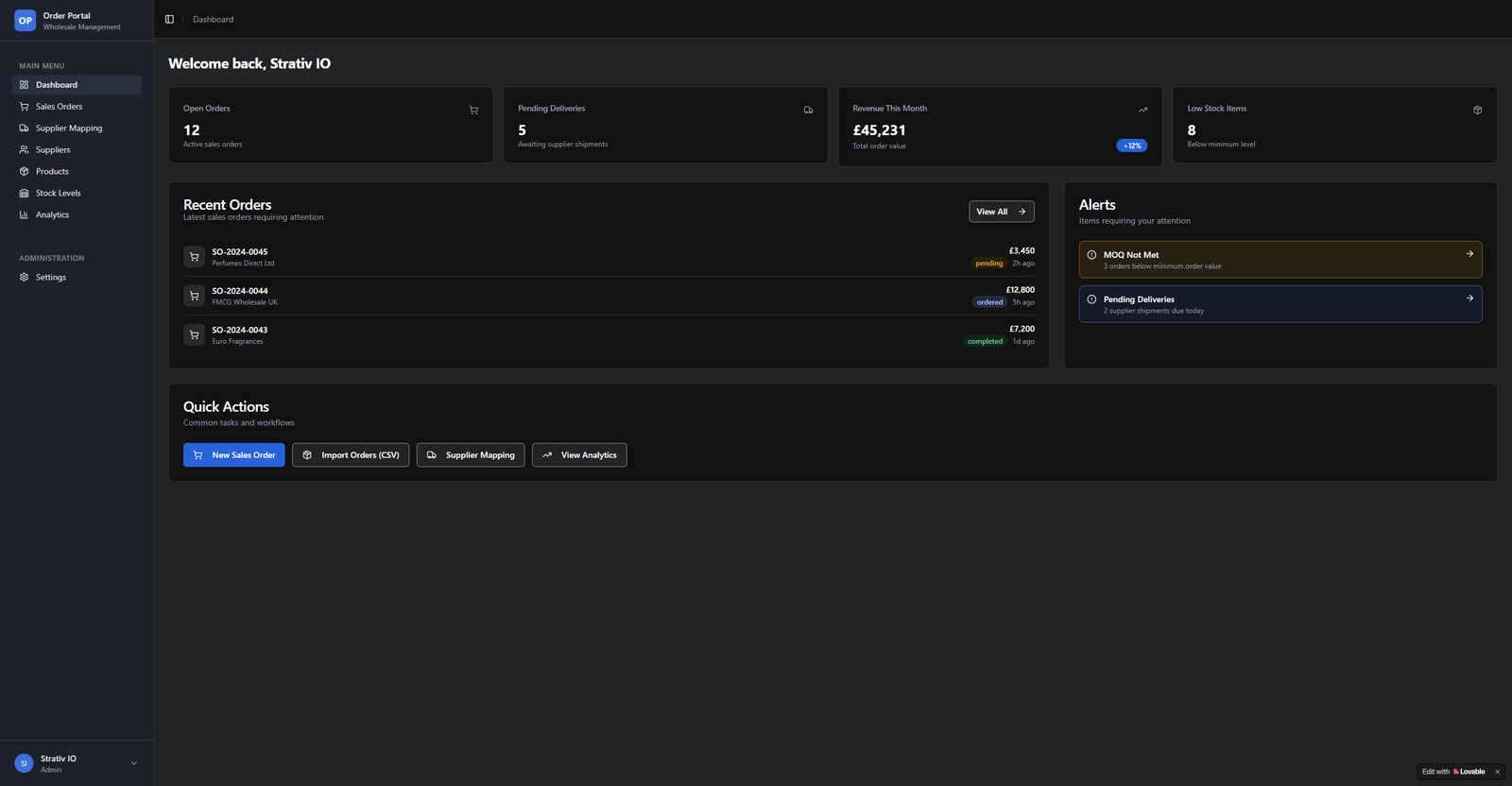This screenshot has width=1512, height=786.
Task: Click the completed status badge
Action: [x=985, y=341]
